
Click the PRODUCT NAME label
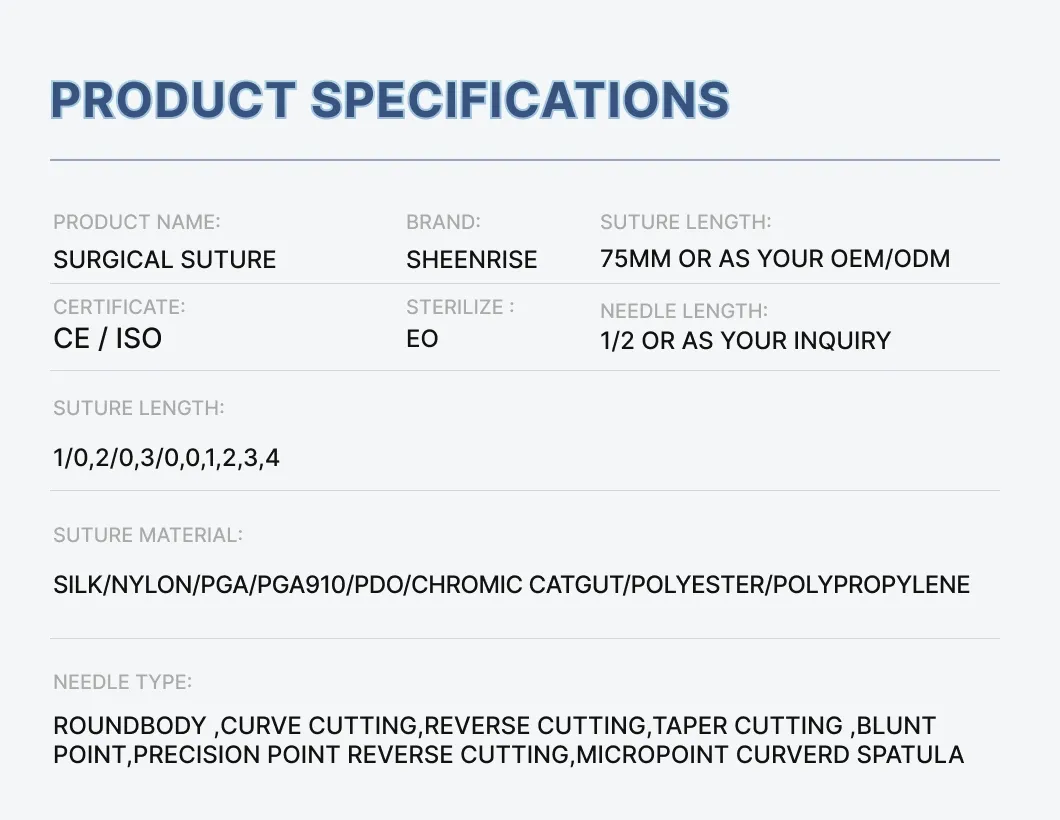click(x=137, y=222)
